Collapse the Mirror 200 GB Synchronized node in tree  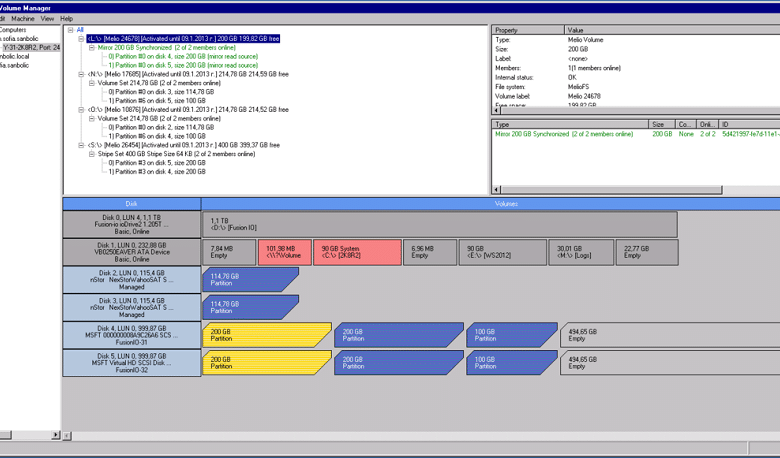(92, 48)
